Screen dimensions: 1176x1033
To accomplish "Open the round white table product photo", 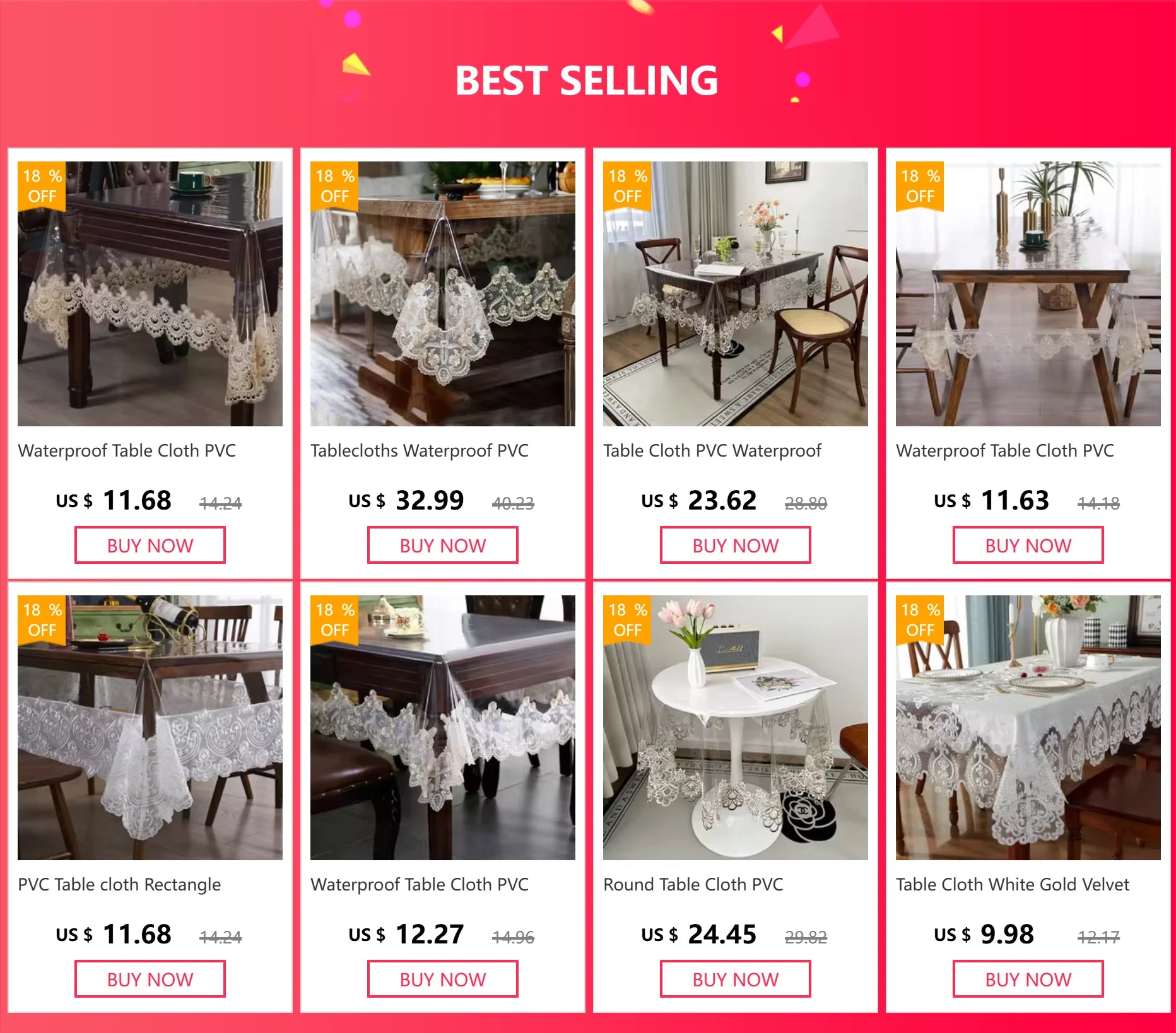I will (x=735, y=728).
